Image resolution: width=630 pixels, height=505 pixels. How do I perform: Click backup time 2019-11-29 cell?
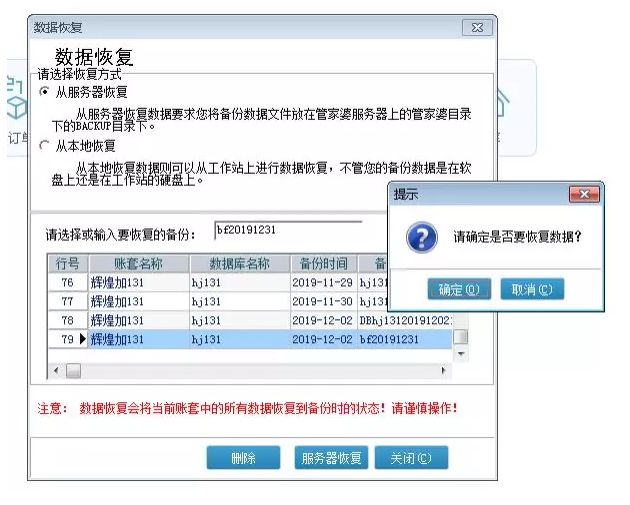coord(323,282)
